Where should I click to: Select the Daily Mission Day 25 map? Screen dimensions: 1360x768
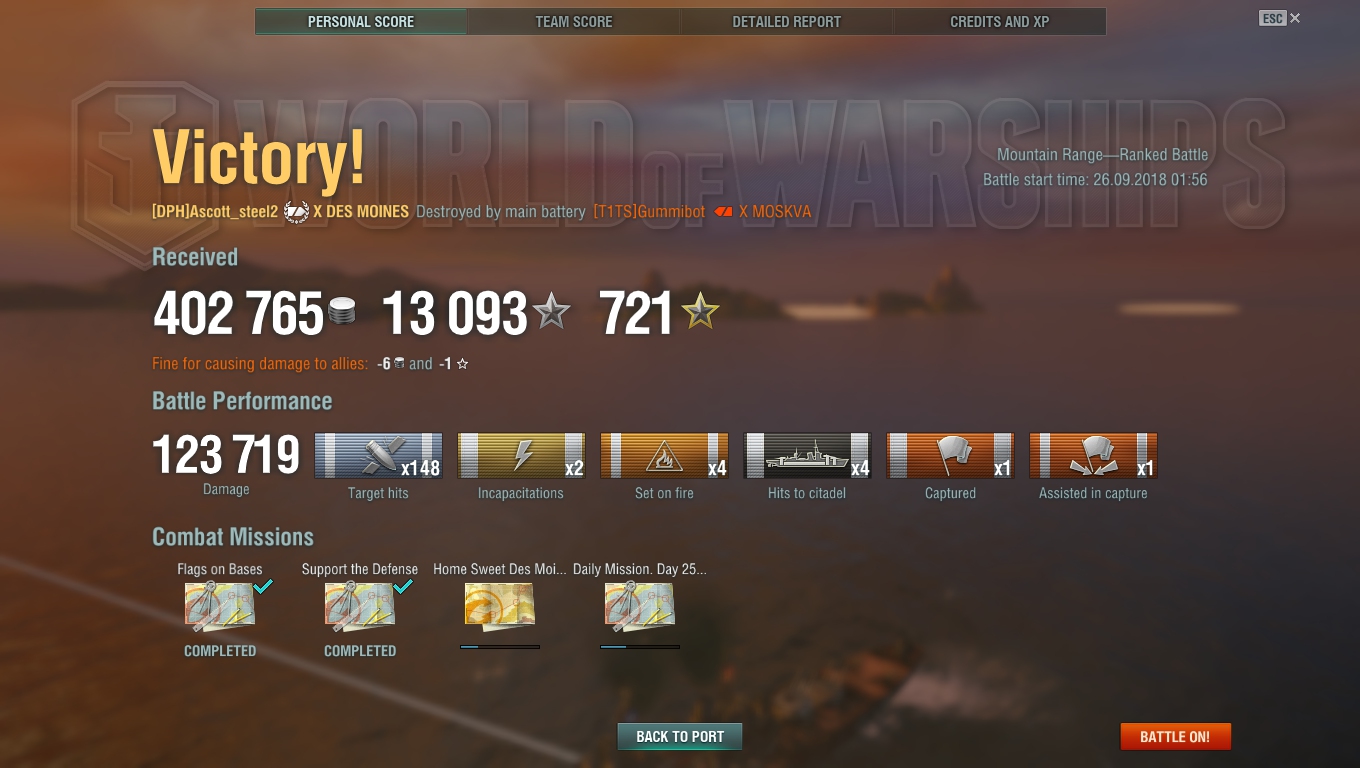pos(640,606)
